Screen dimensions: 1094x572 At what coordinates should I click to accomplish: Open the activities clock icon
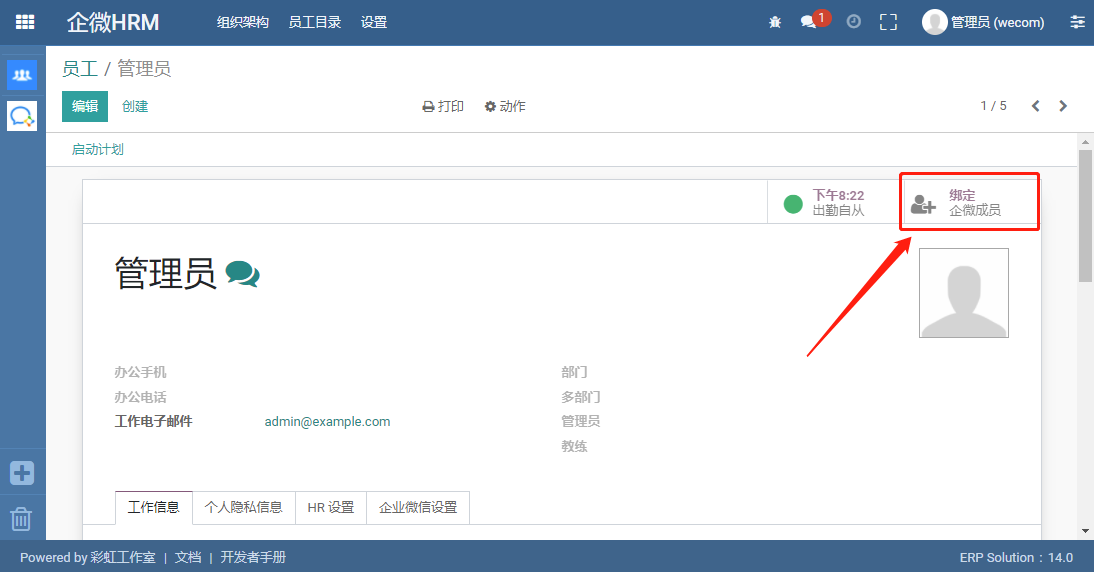click(853, 22)
